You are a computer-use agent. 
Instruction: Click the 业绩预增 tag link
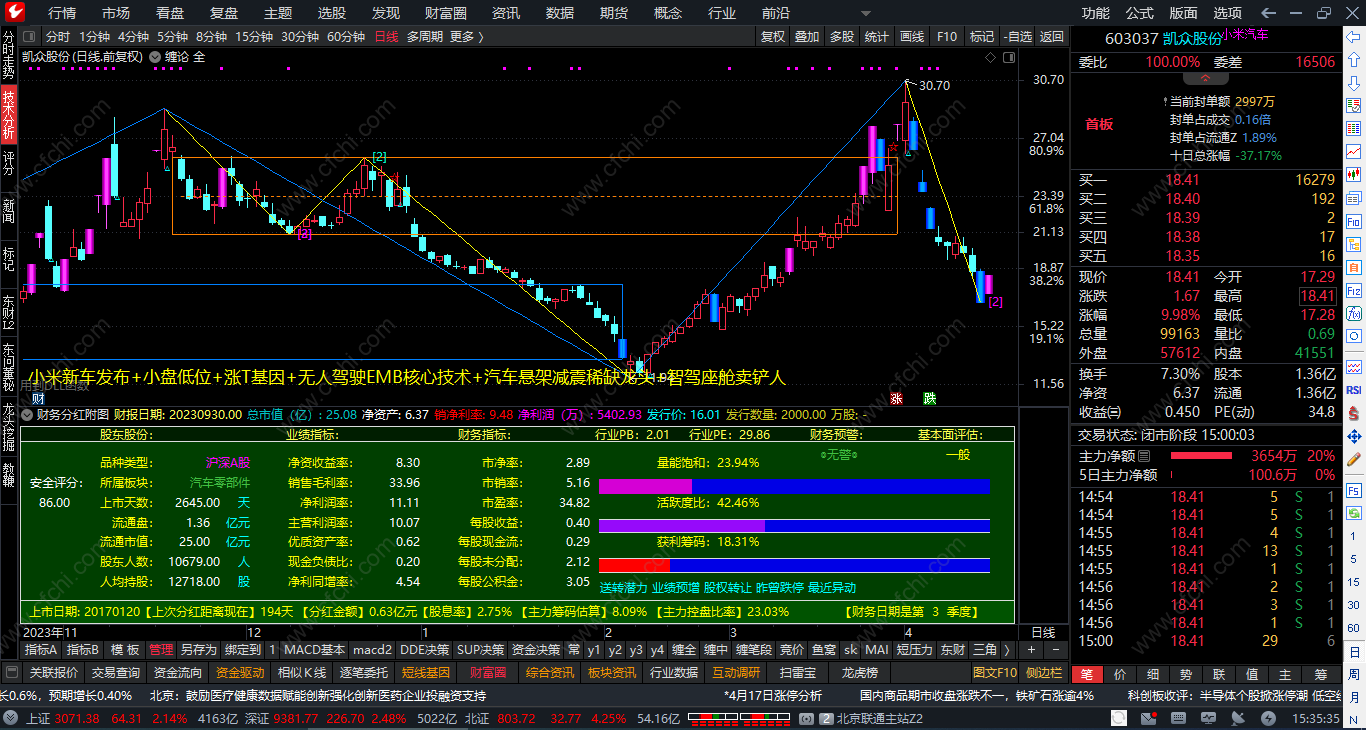click(x=676, y=588)
